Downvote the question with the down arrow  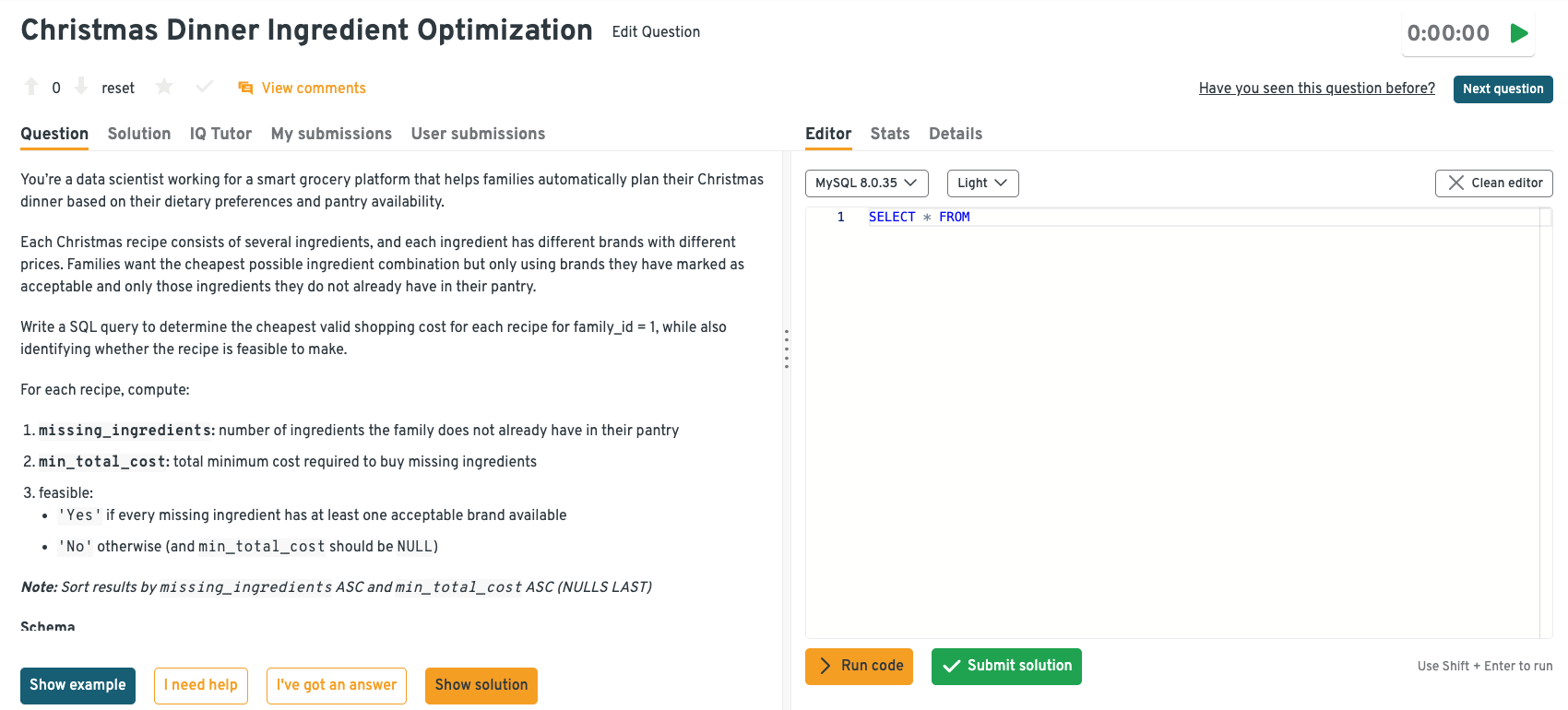tap(81, 87)
